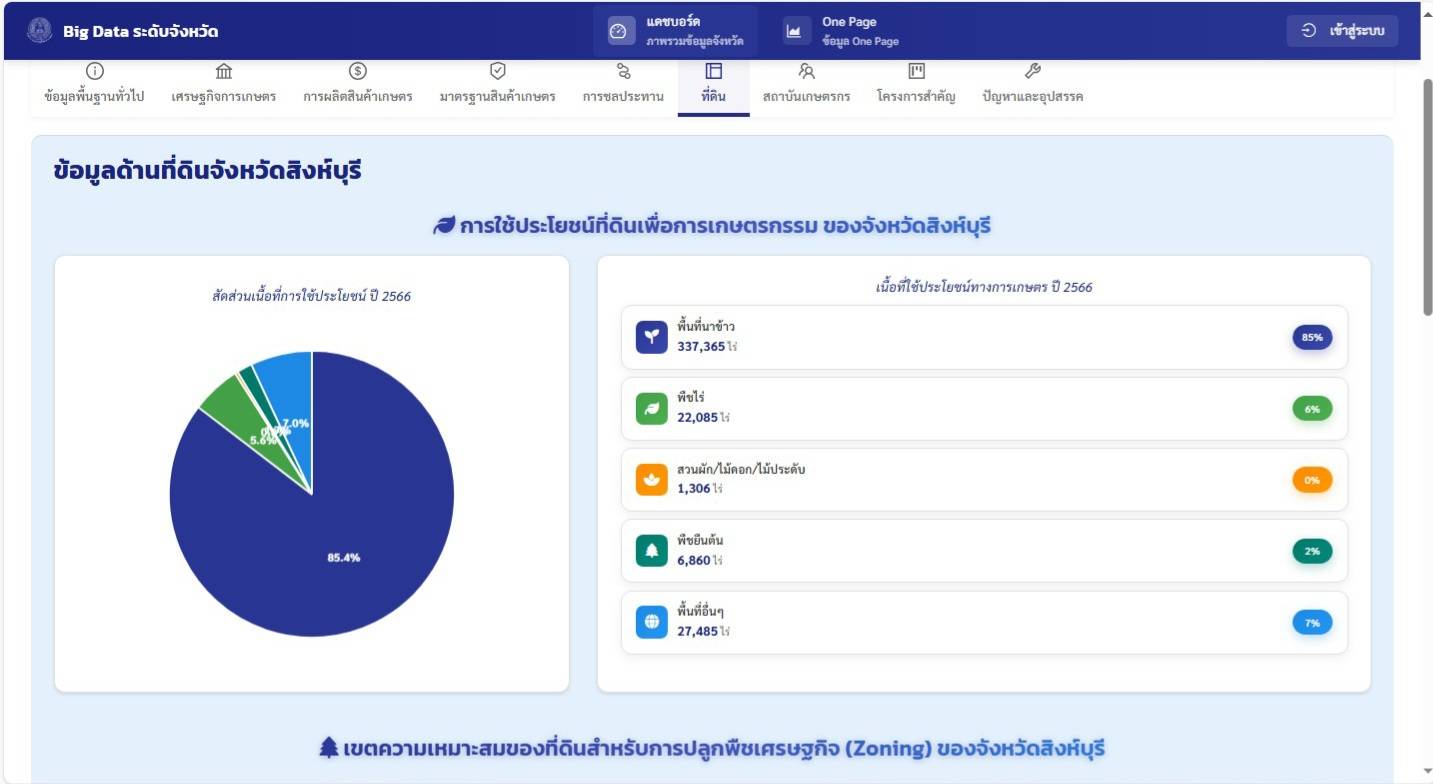
Task: Click the tree icon beside พืชยืนต้น
Action: click(652, 550)
